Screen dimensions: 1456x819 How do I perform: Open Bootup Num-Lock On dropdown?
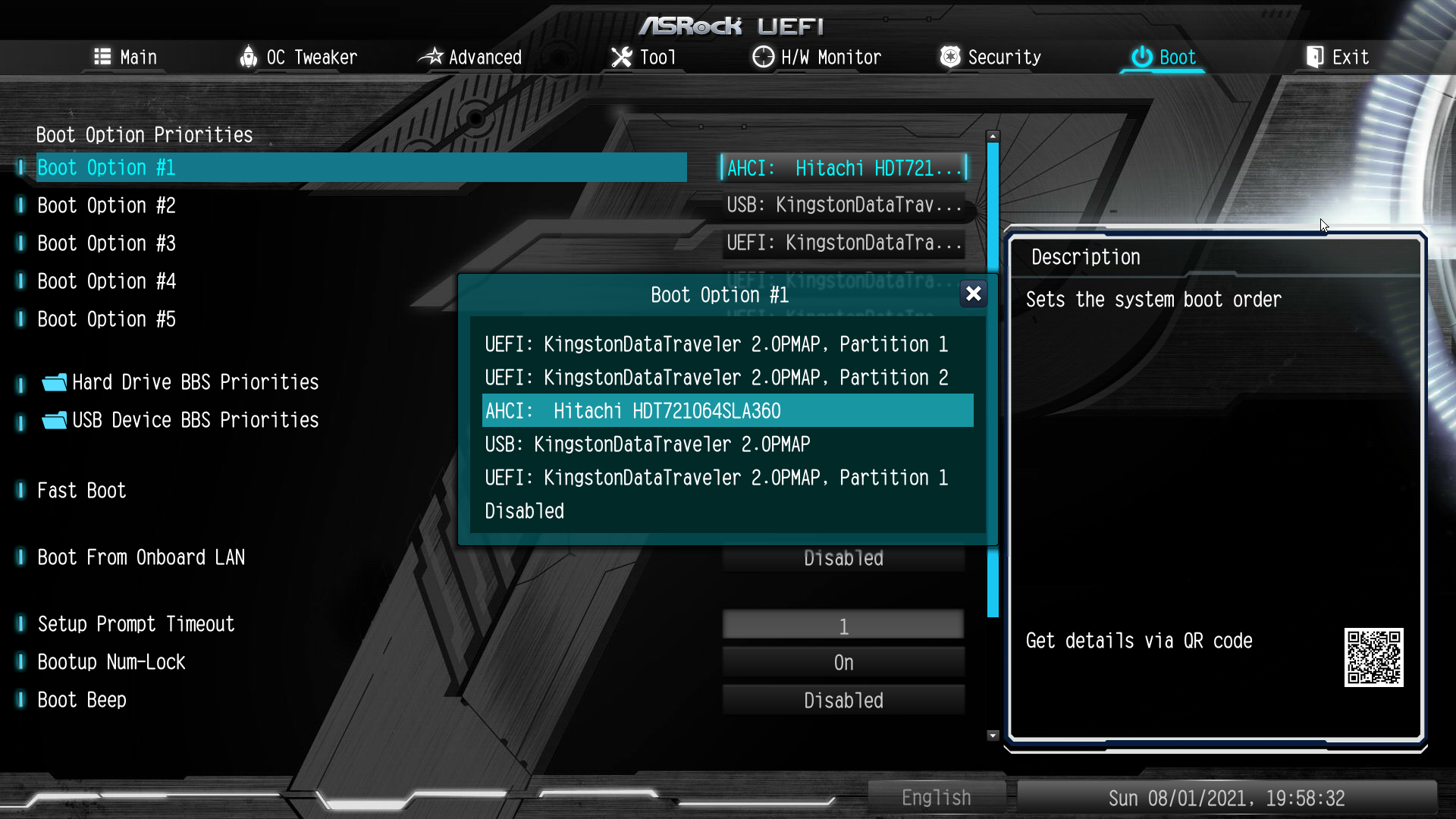[x=844, y=663]
